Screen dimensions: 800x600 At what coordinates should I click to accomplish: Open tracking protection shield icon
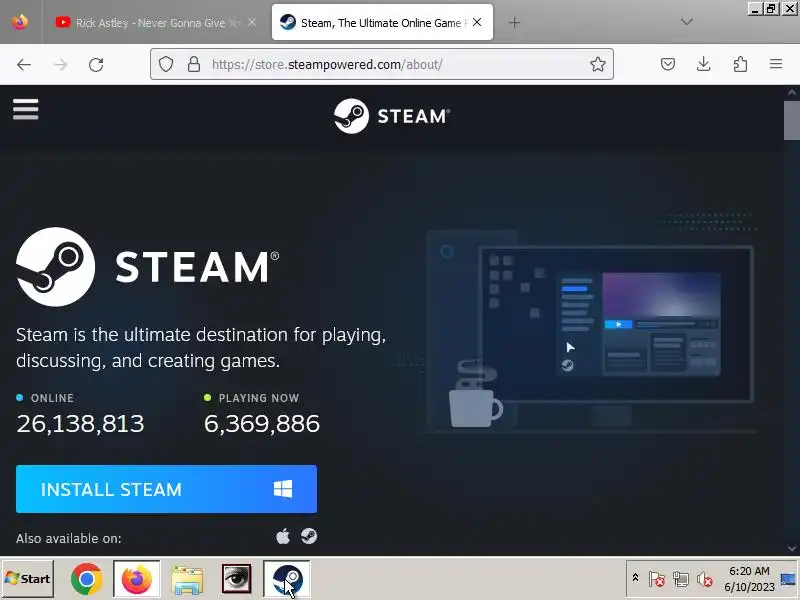tap(166, 64)
